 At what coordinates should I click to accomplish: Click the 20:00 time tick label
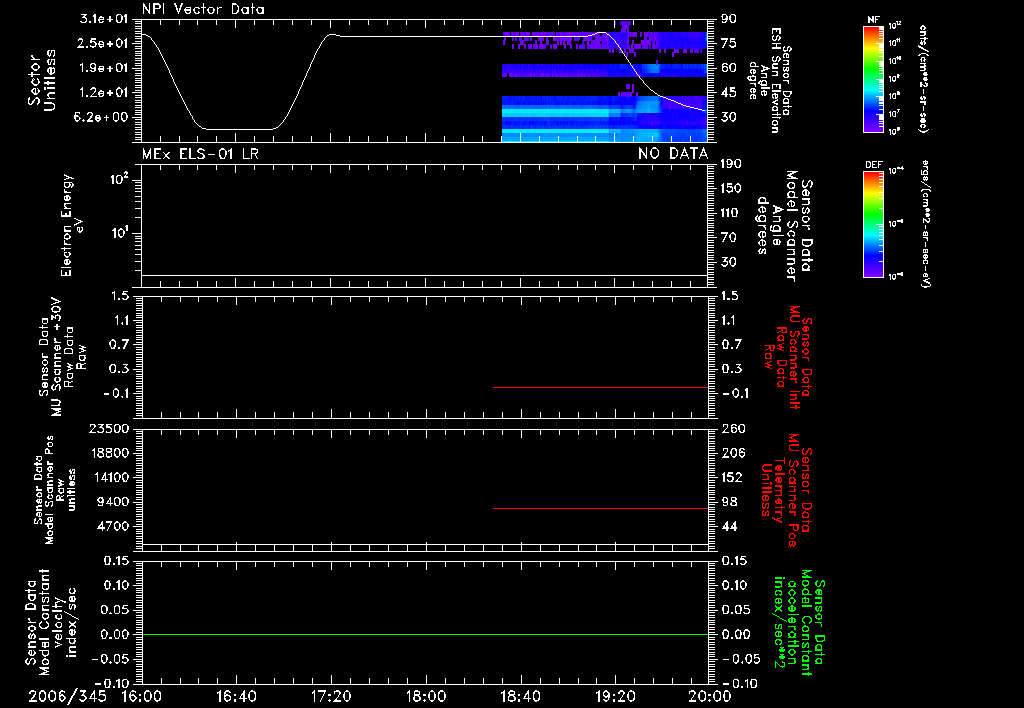coord(710,696)
